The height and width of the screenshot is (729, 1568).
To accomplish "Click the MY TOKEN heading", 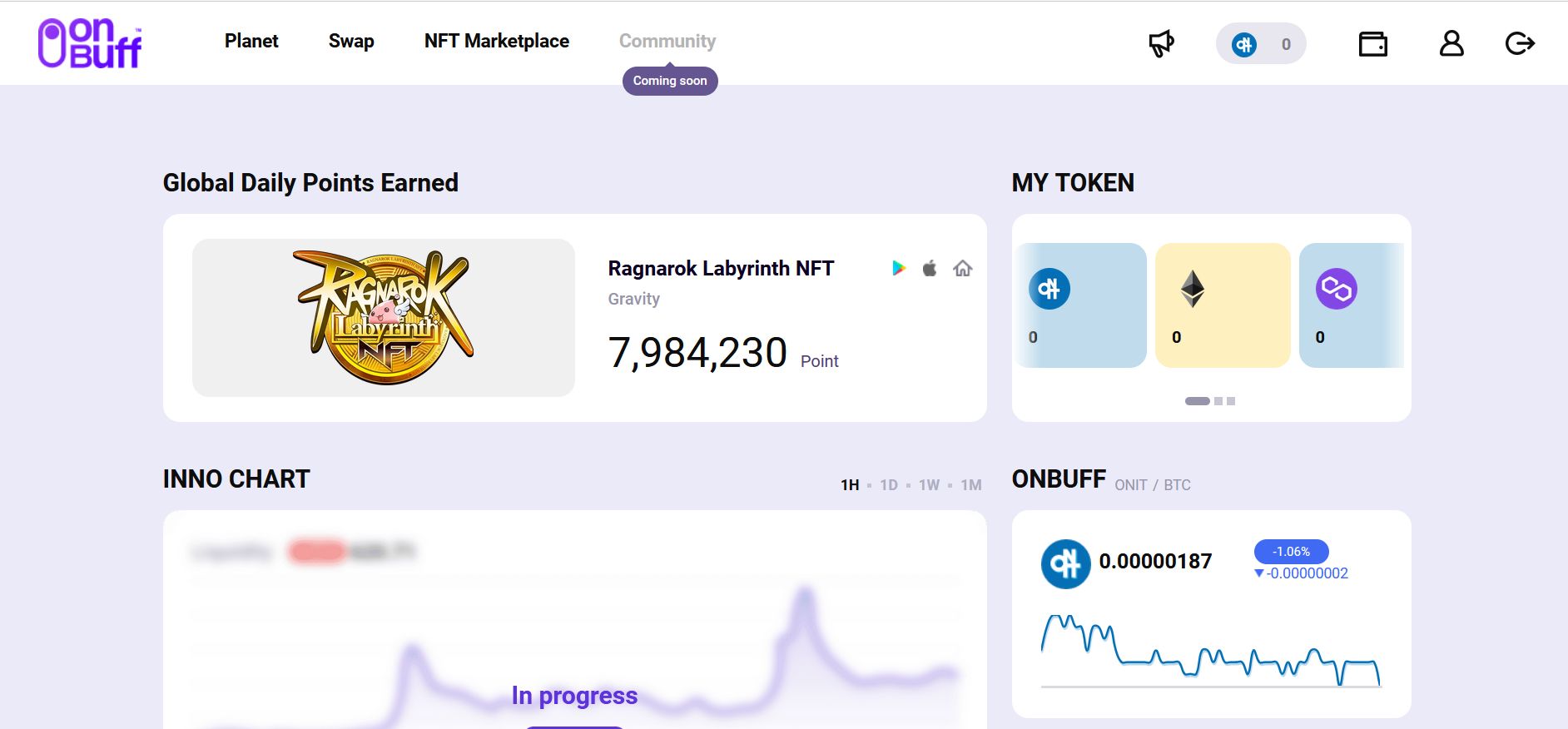I will 1073,182.
